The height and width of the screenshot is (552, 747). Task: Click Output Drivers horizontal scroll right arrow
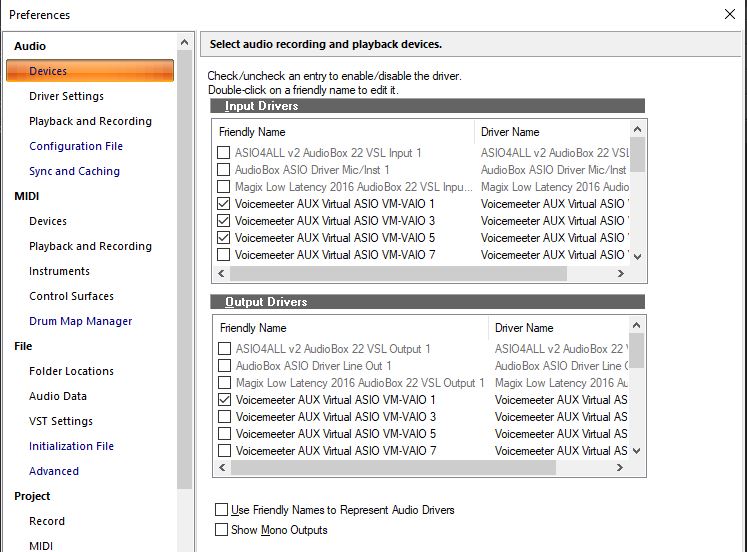click(x=619, y=467)
